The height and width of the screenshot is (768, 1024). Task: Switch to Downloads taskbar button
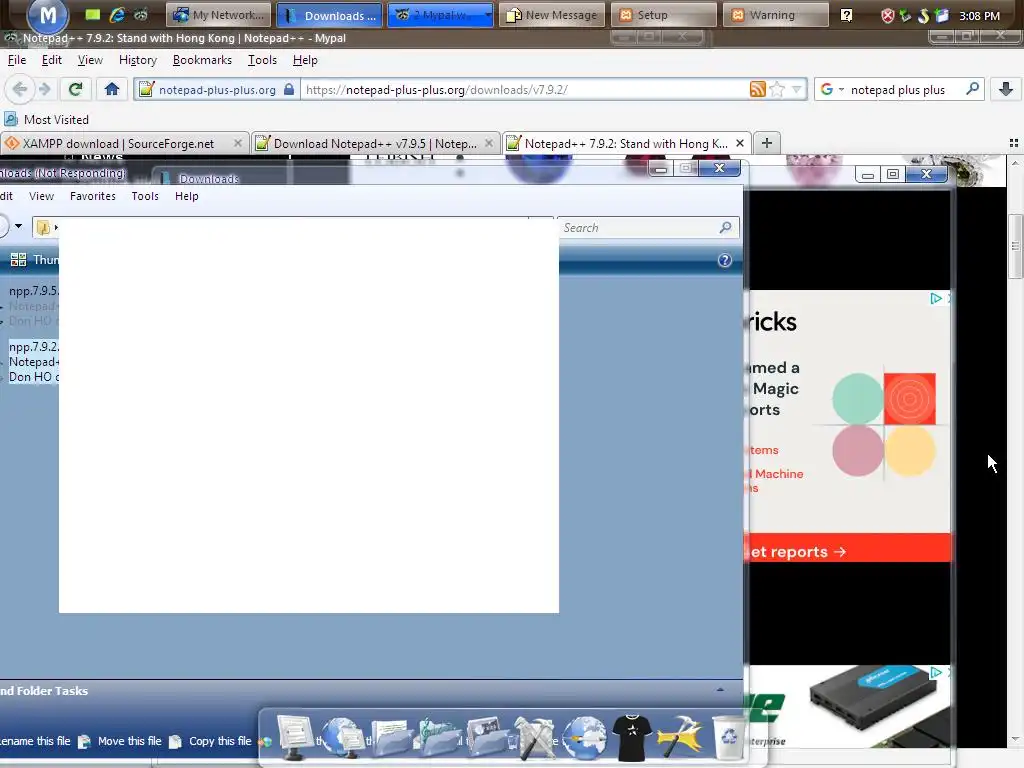330,15
